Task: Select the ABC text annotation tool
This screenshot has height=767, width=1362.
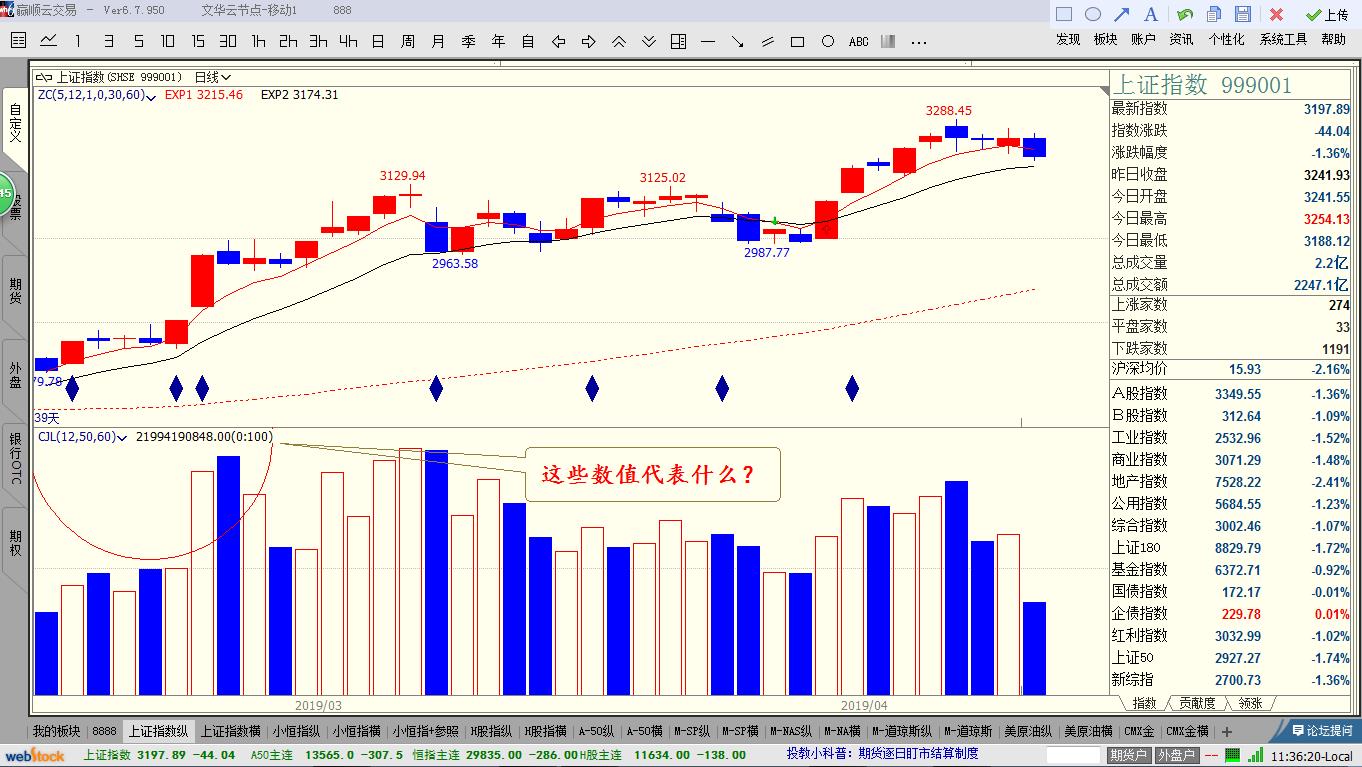Action: (x=858, y=41)
